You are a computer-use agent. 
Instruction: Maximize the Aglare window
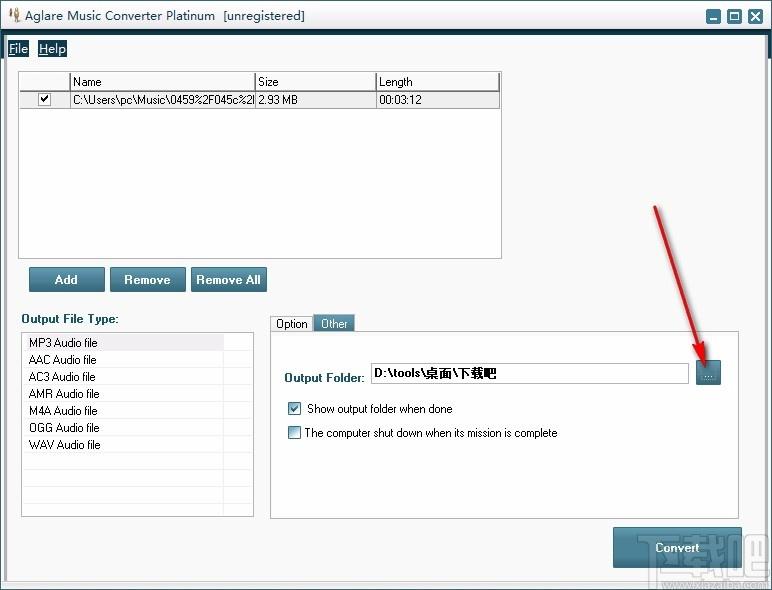pyautogui.click(x=734, y=17)
